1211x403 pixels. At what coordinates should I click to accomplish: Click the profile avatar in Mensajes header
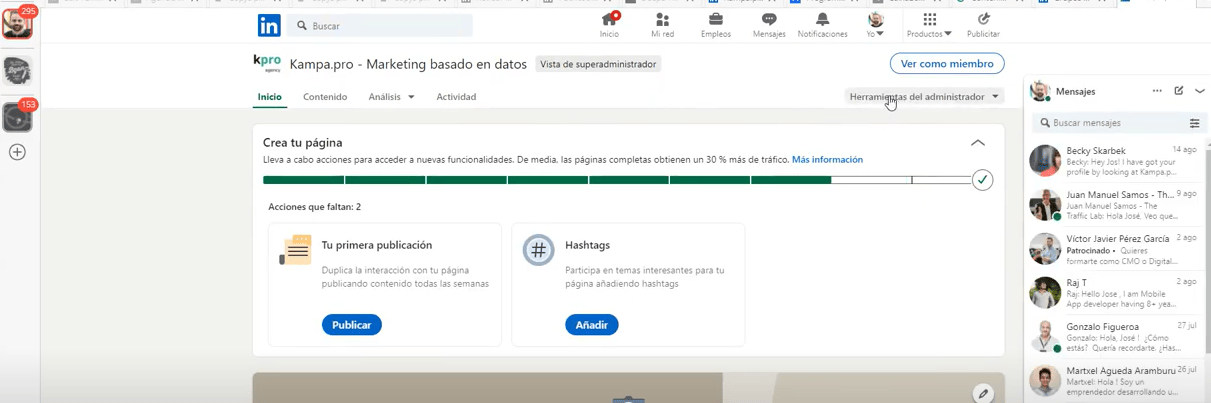point(1040,91)
